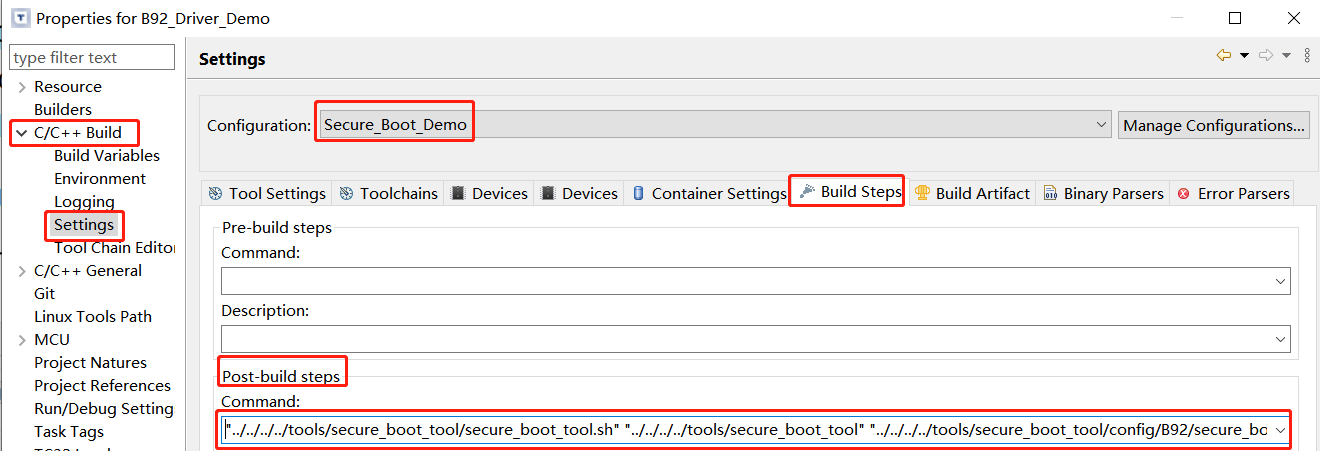Image resolution: width=1320 pixels, height=451 pixels.
Task: Open the Container Settings tab
Action: point(709,194)
